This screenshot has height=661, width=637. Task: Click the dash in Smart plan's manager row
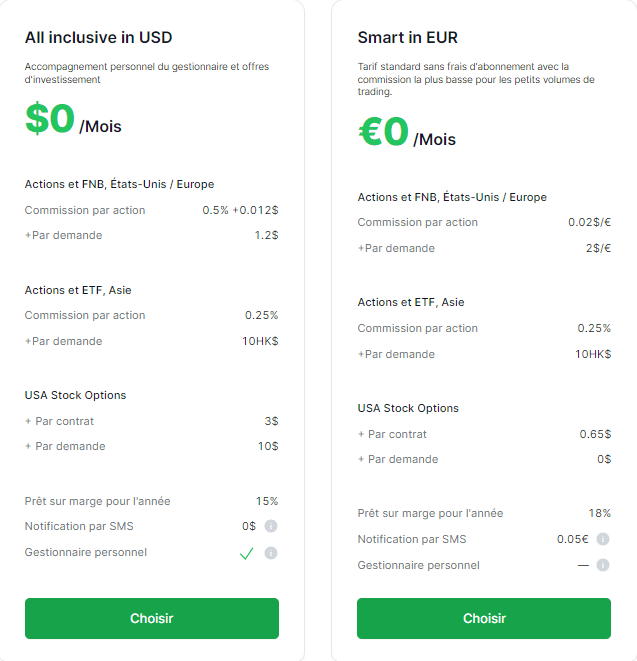pos(582,565)
